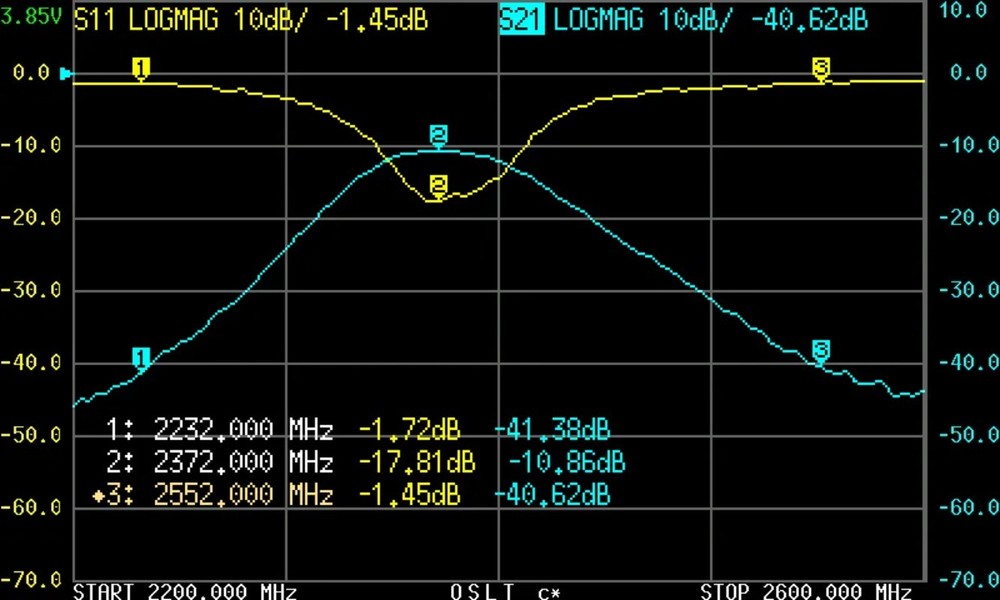Viewport: 1000px width, 600px height.
Task: Select yellow marker 2 at the S11 dip
Action: click(438, 185)
